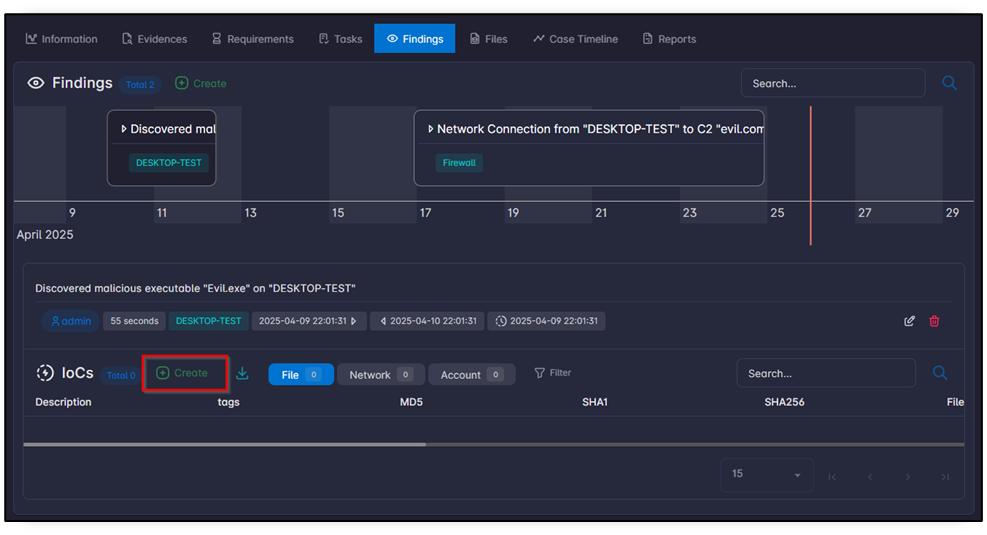Select the Account IoC filter
Screen dimensions: 987x535
471,374
